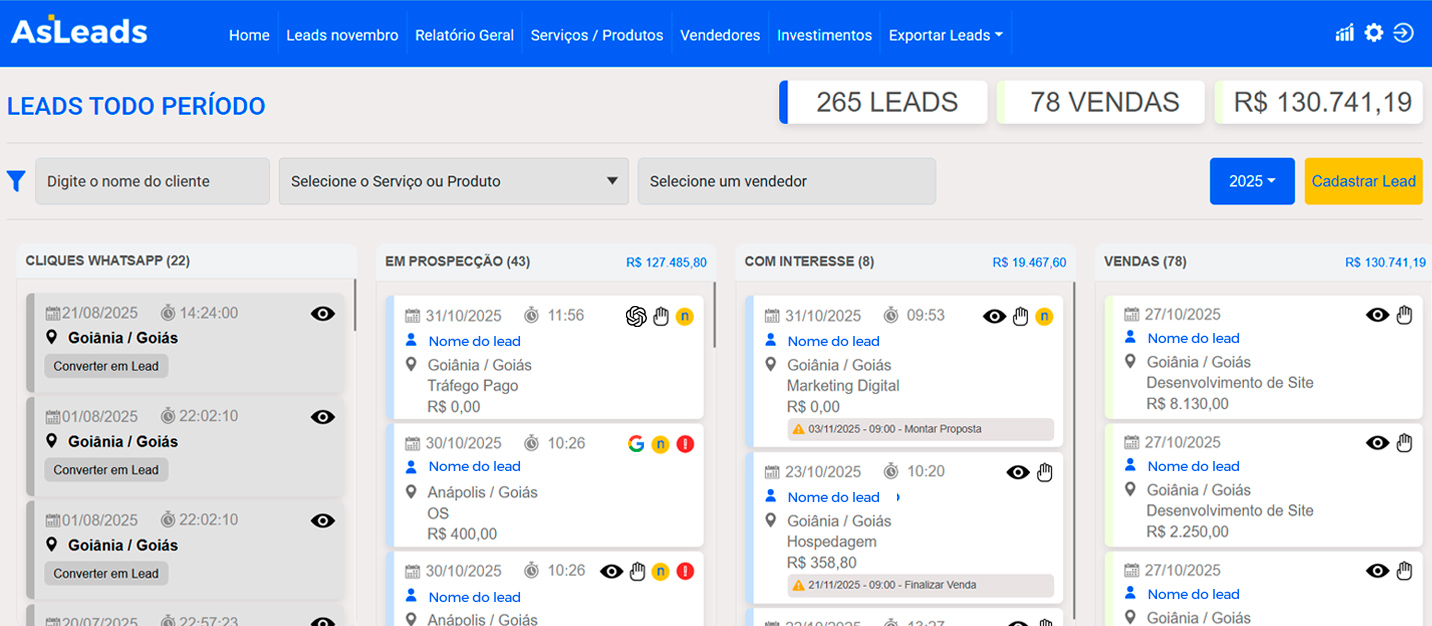Open the Investimentos menu item
The image size is (1432, 626).
(x=824, y=35)
